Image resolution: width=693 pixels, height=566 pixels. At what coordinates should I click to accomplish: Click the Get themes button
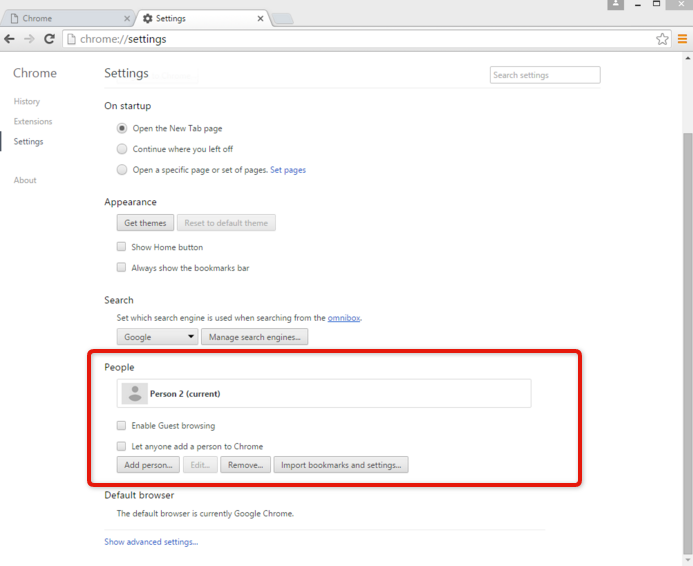click(x=145, y=223)
